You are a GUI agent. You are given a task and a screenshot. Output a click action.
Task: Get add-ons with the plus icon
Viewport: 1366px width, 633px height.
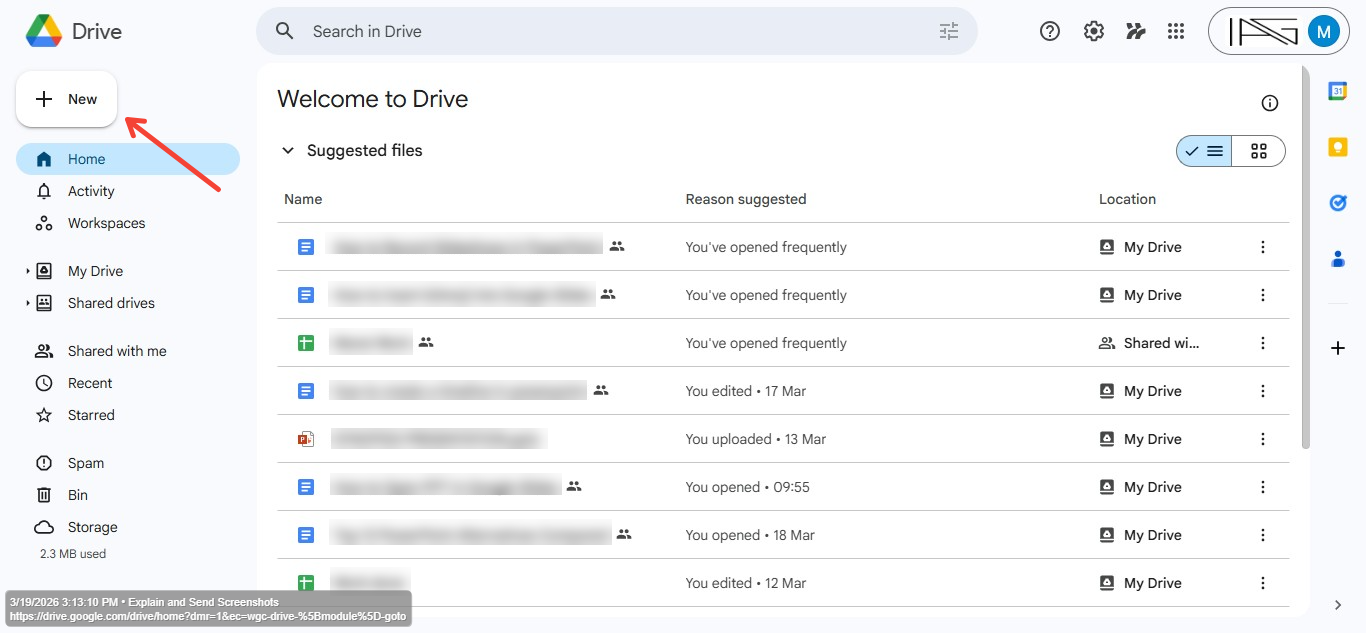tap(1338, 348)
